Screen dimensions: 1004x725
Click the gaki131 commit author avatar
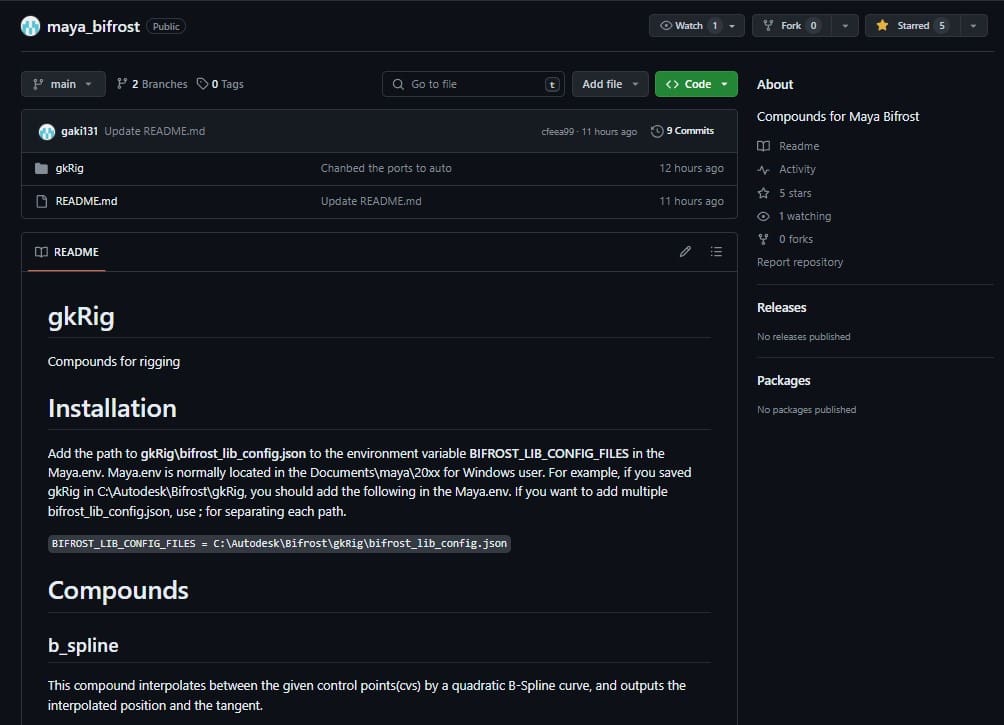pos(47,131)
